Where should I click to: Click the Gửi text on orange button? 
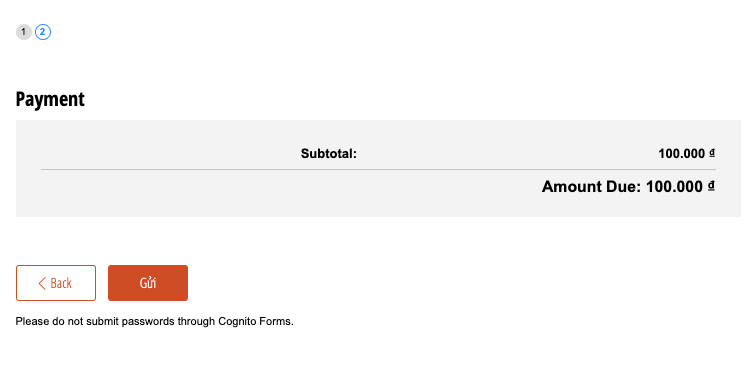[x=148, y=283]
